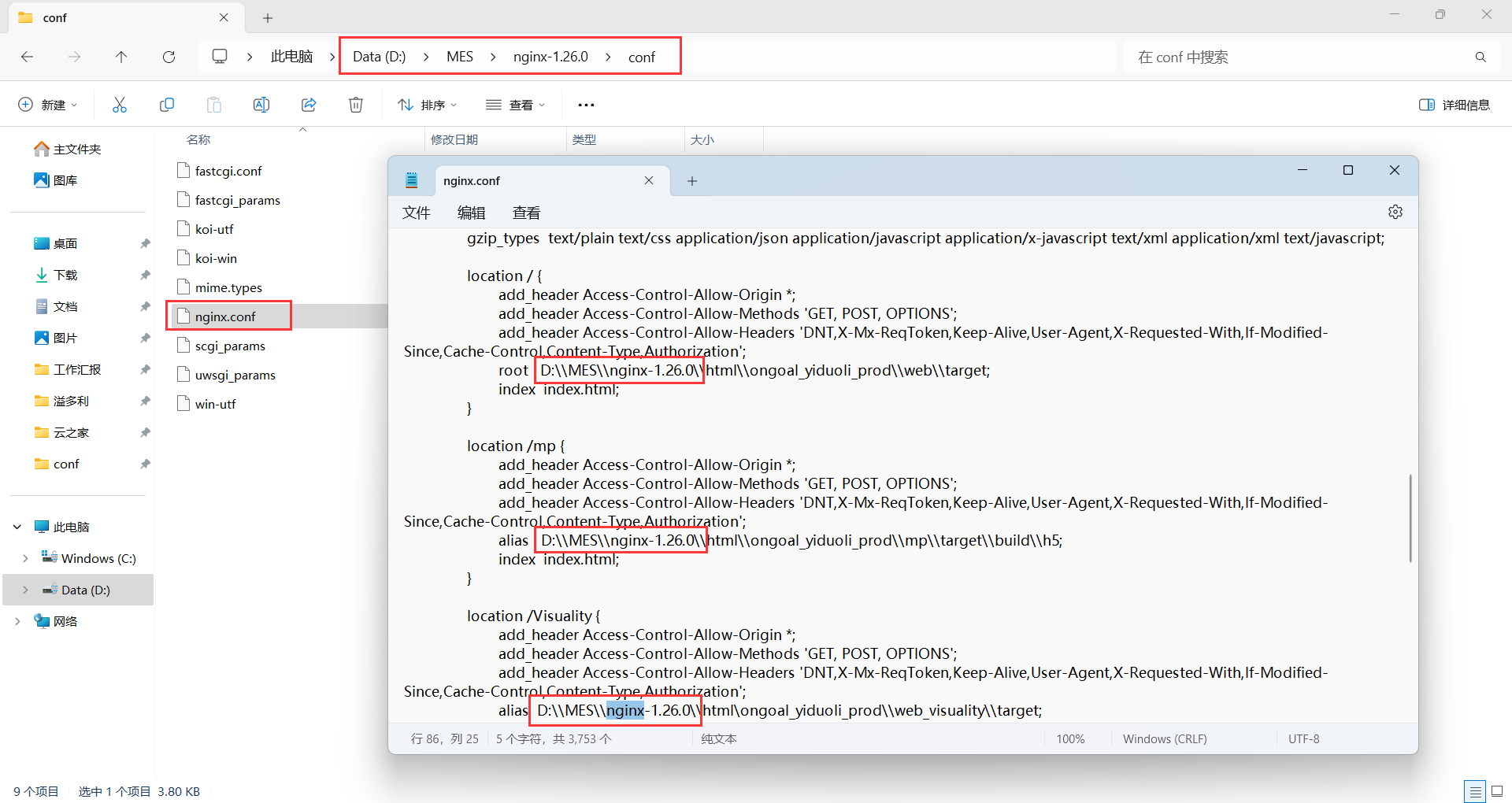1512x803 pixels.
Task: Navigate to nginx-1.26.0 breadcrumb
Action: pyautogui.click(x=550, y=57)
